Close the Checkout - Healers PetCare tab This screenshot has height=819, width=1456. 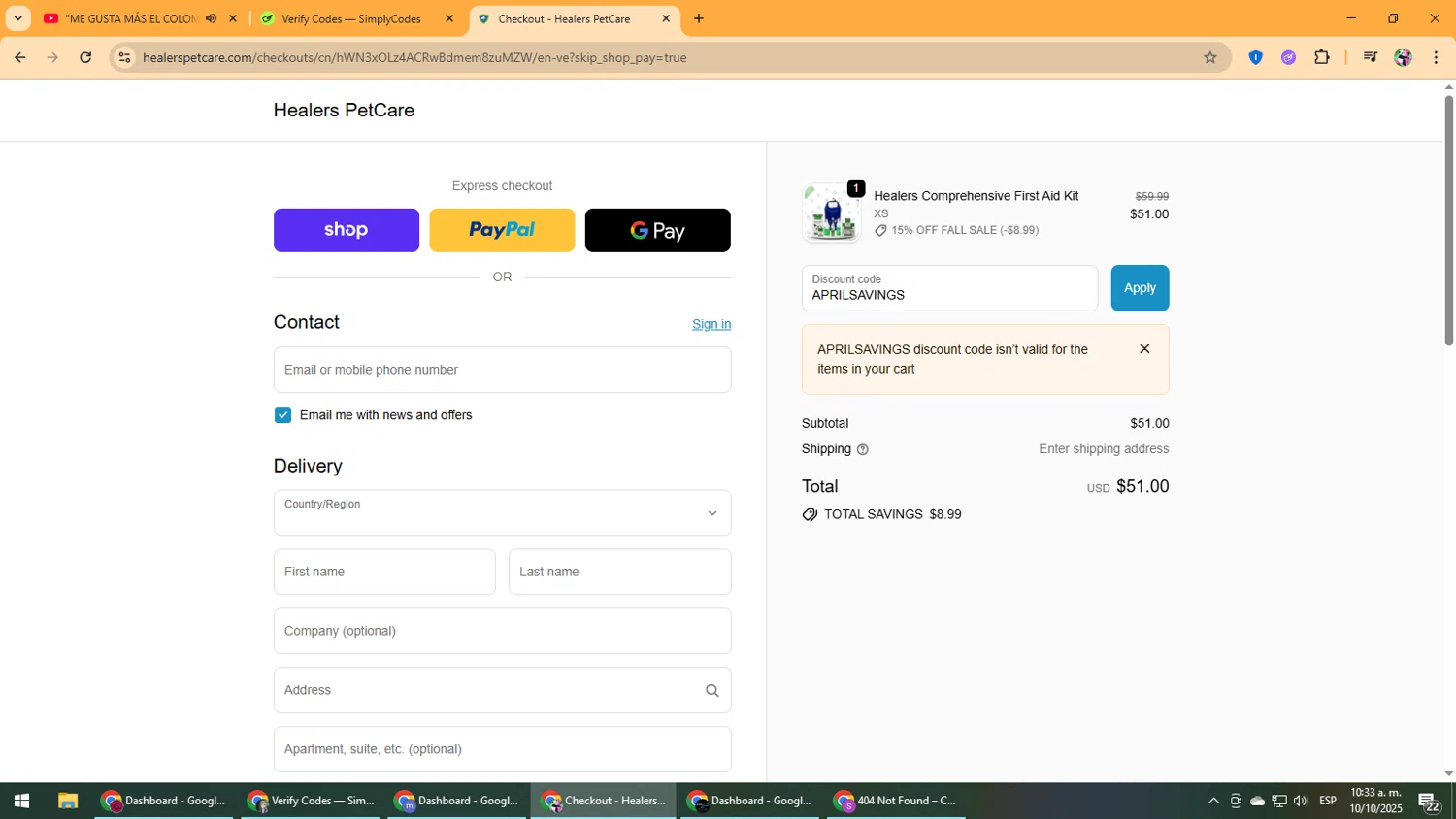tap(666, 18)
